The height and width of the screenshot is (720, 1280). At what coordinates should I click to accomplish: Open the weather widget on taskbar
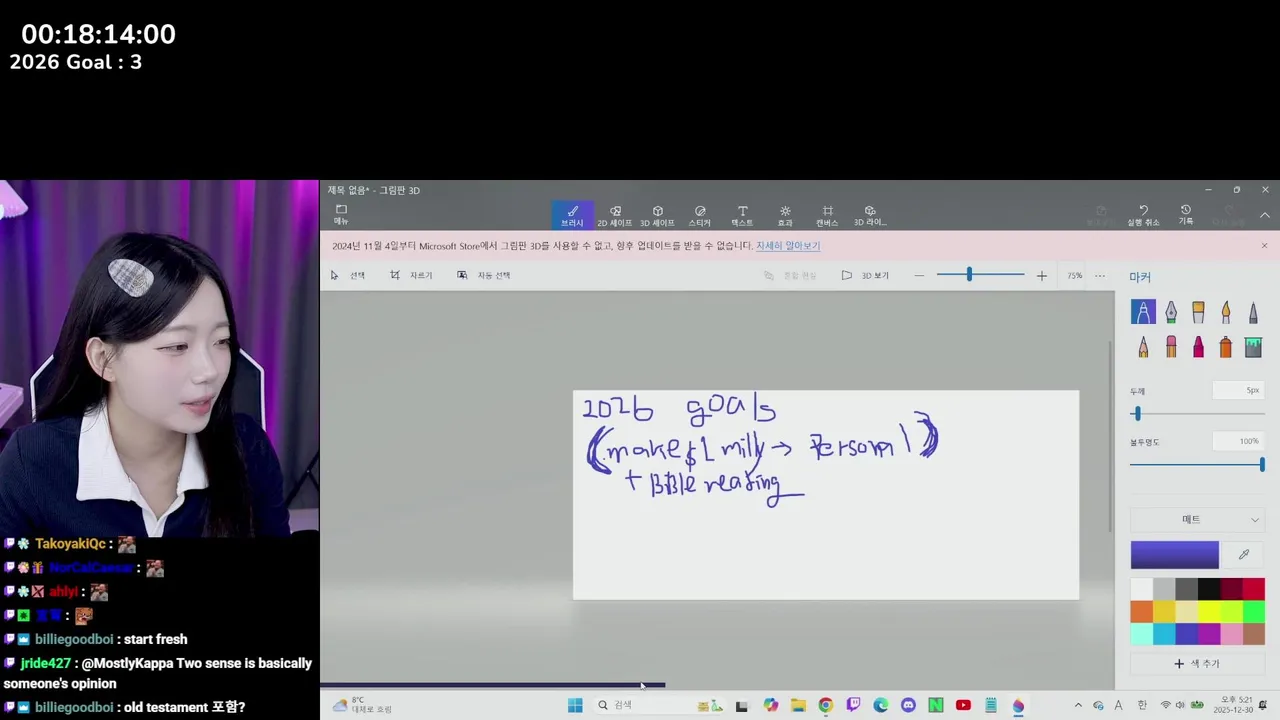pyautogui.click(x=362, y=705)
